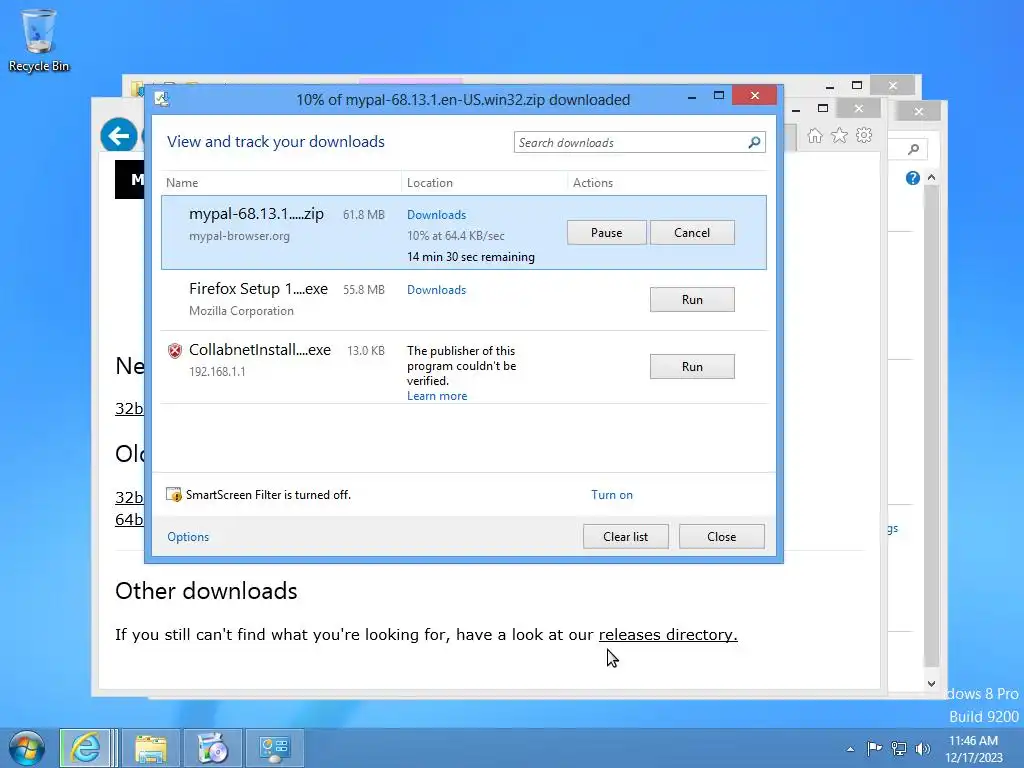Open Learn more about unverified publisher
This screenshot has width=1024, height=768.
(x=437, y=396)
